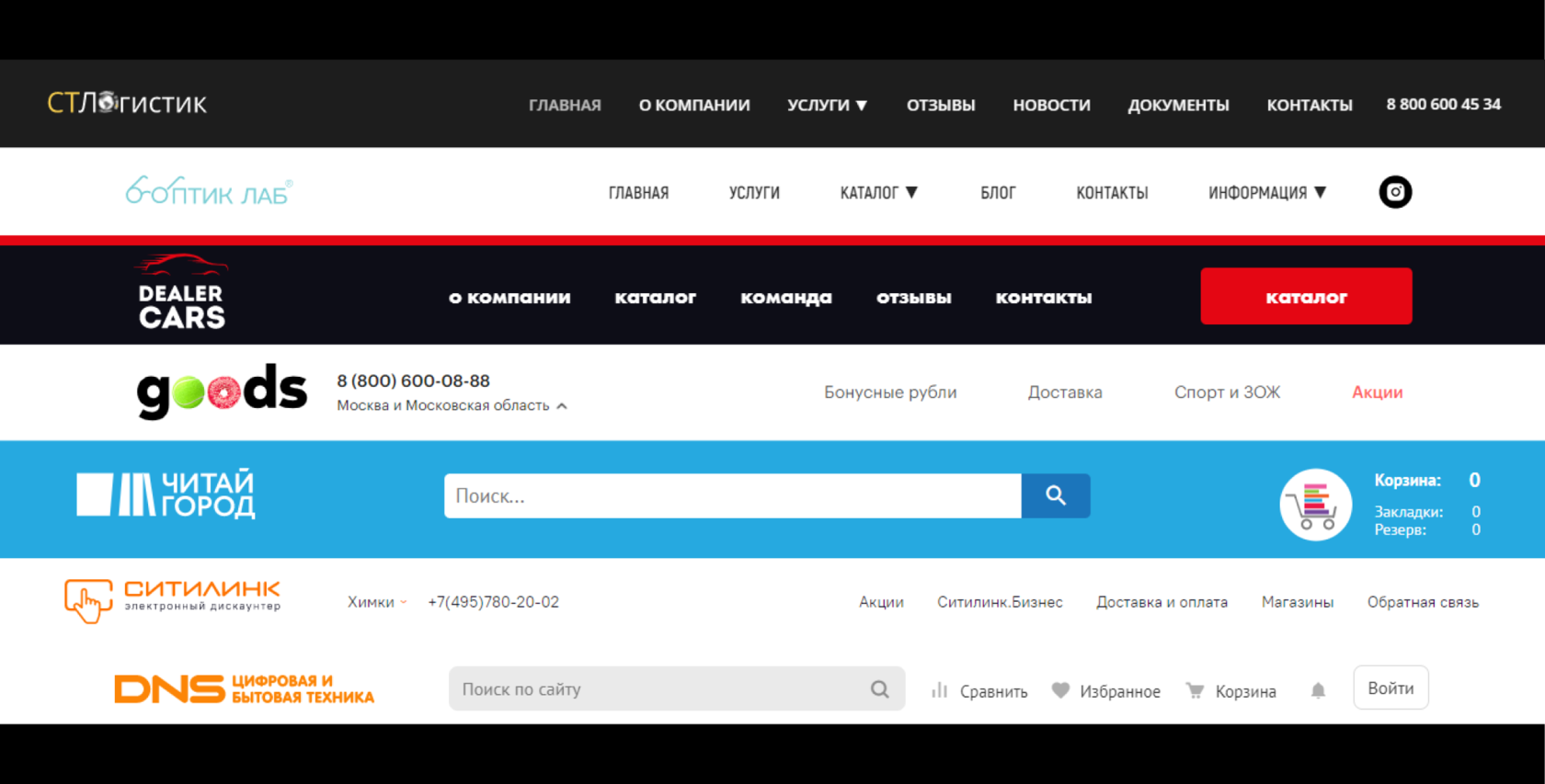Open контакты in Dealer Cars menu

tap(1044, 297)
